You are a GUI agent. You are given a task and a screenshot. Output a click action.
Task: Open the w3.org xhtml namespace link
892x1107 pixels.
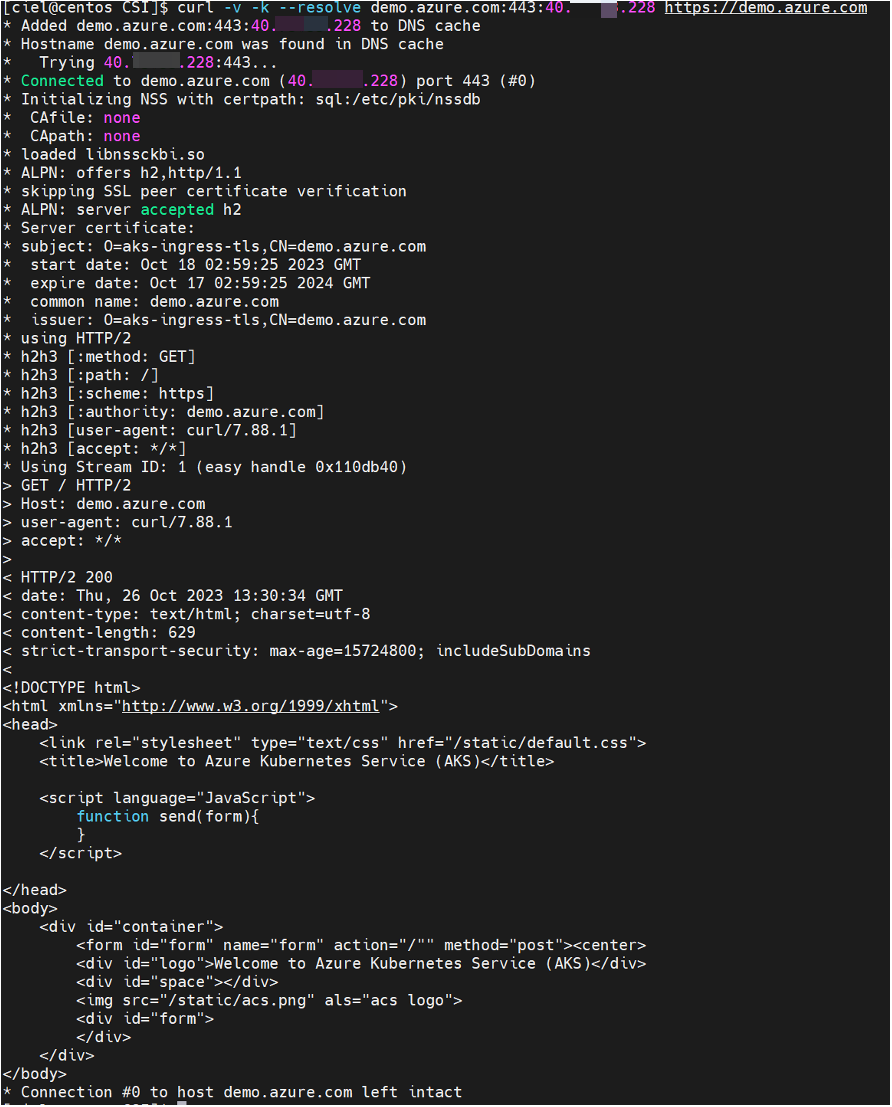pyautogui.click(x=250, y=706)
